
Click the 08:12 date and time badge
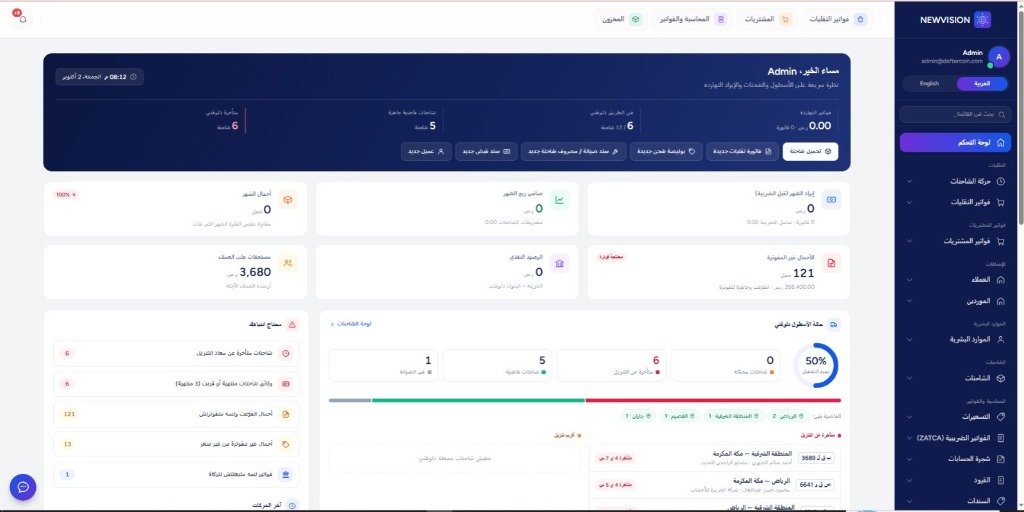coord(99,77)
